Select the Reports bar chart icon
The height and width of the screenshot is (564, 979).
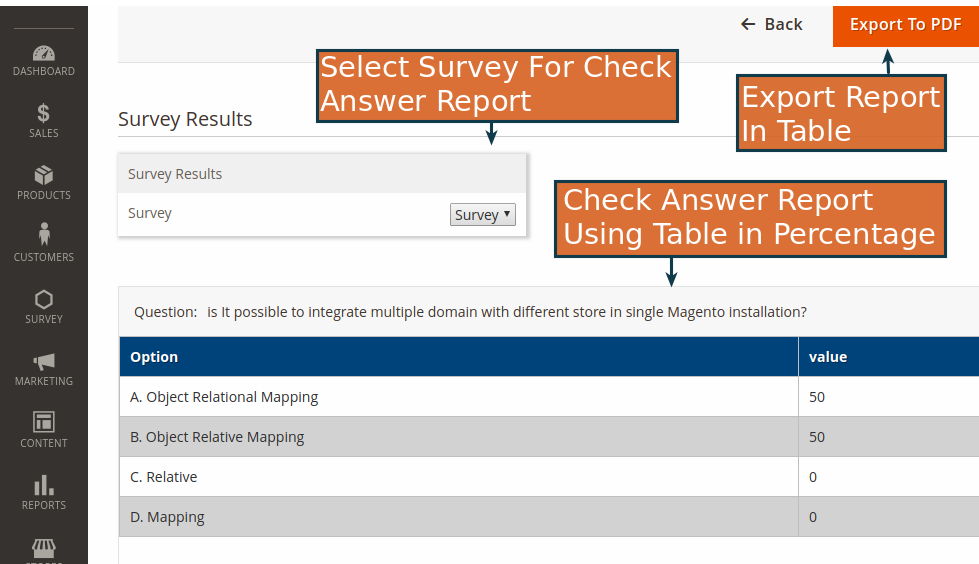coord(44,485)
